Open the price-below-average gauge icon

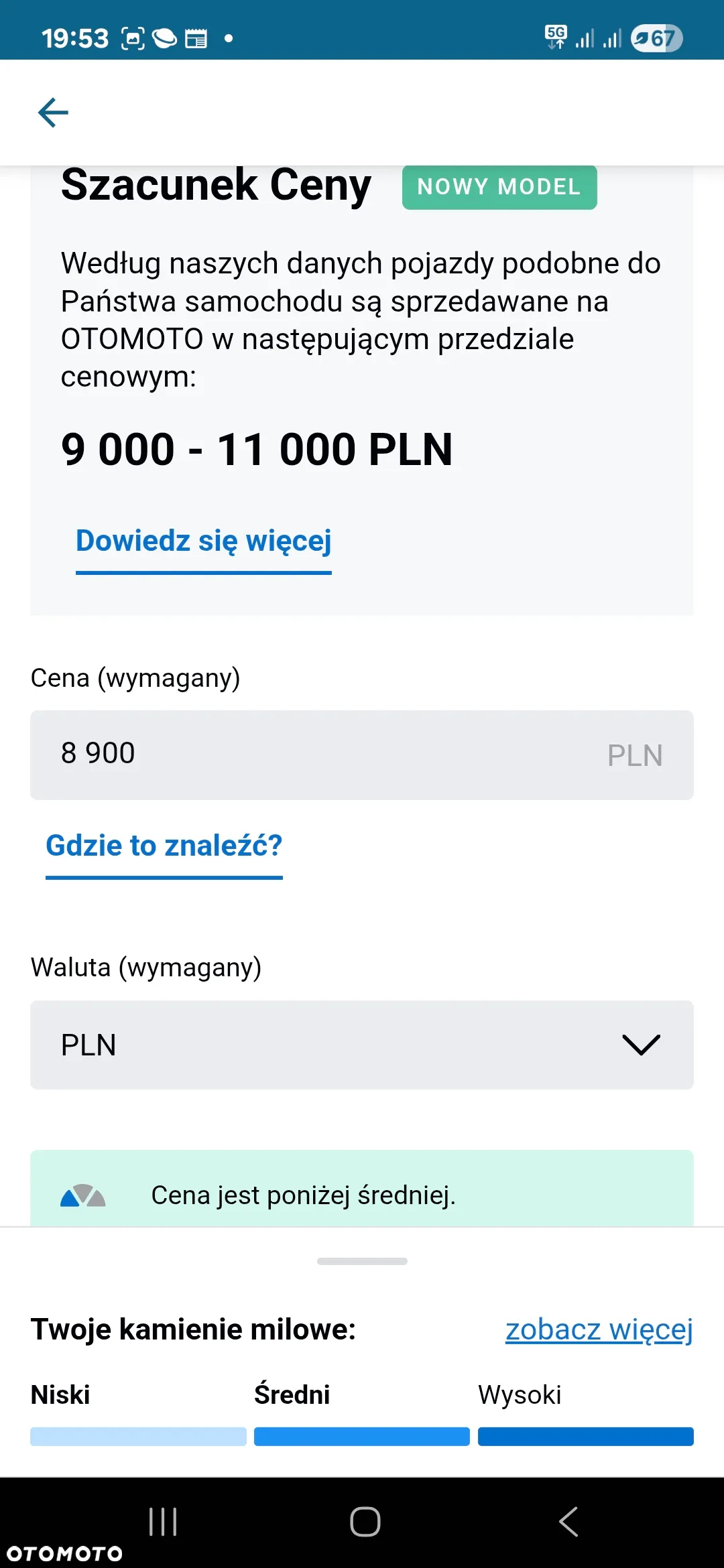(x=82, y=1195)
